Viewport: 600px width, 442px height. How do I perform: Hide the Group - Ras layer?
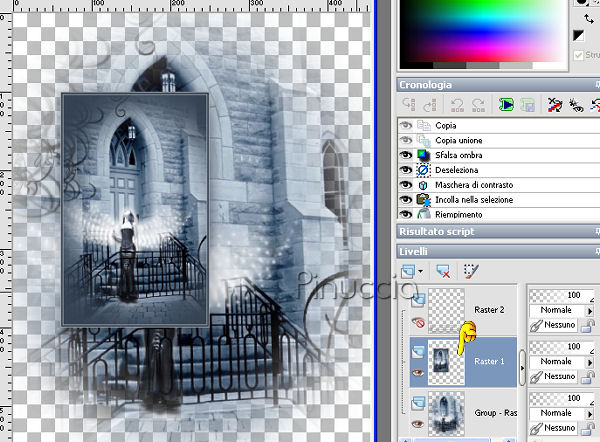click(418, 424)
